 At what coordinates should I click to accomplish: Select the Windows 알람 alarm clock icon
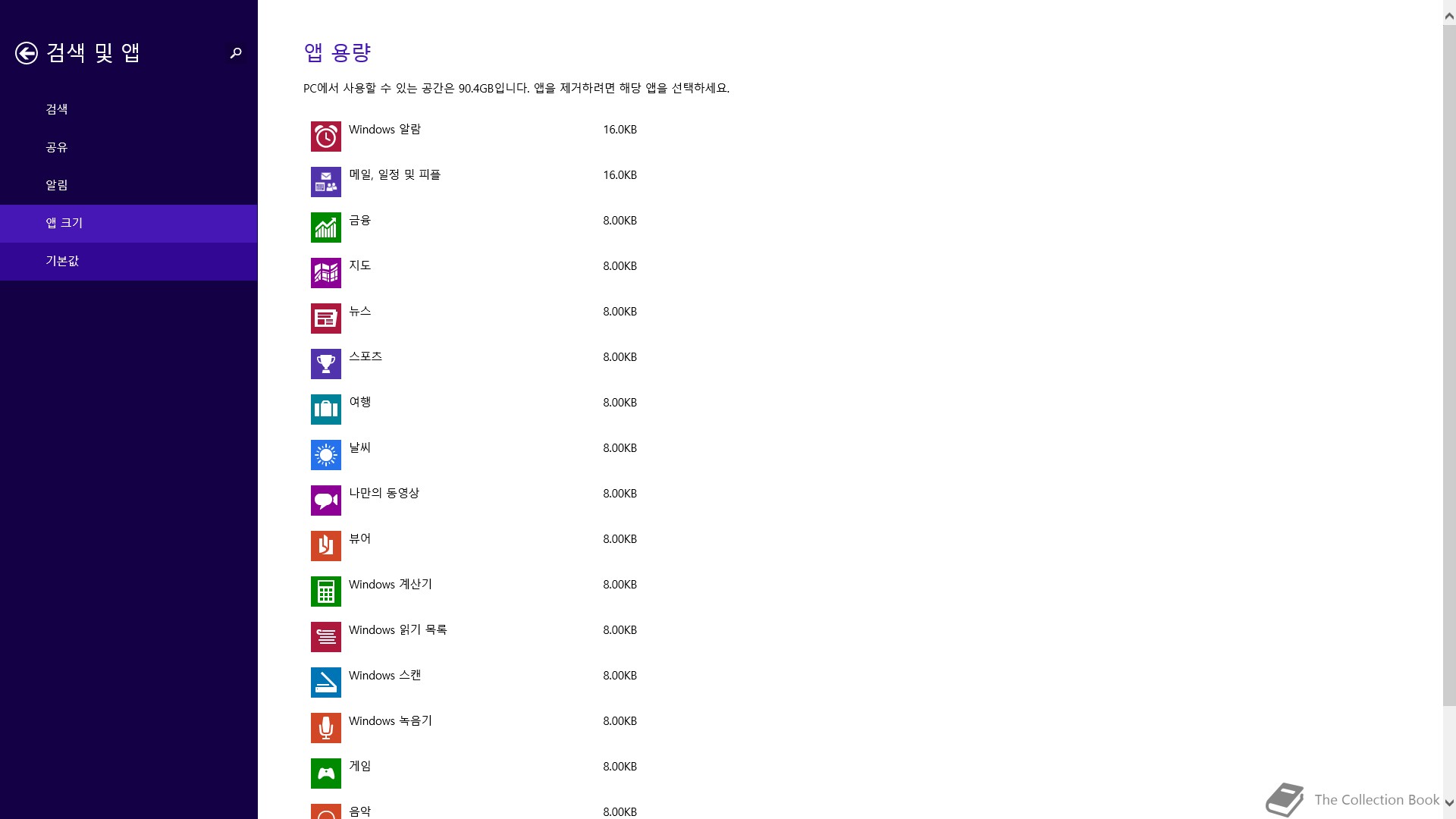click(326, 136)
